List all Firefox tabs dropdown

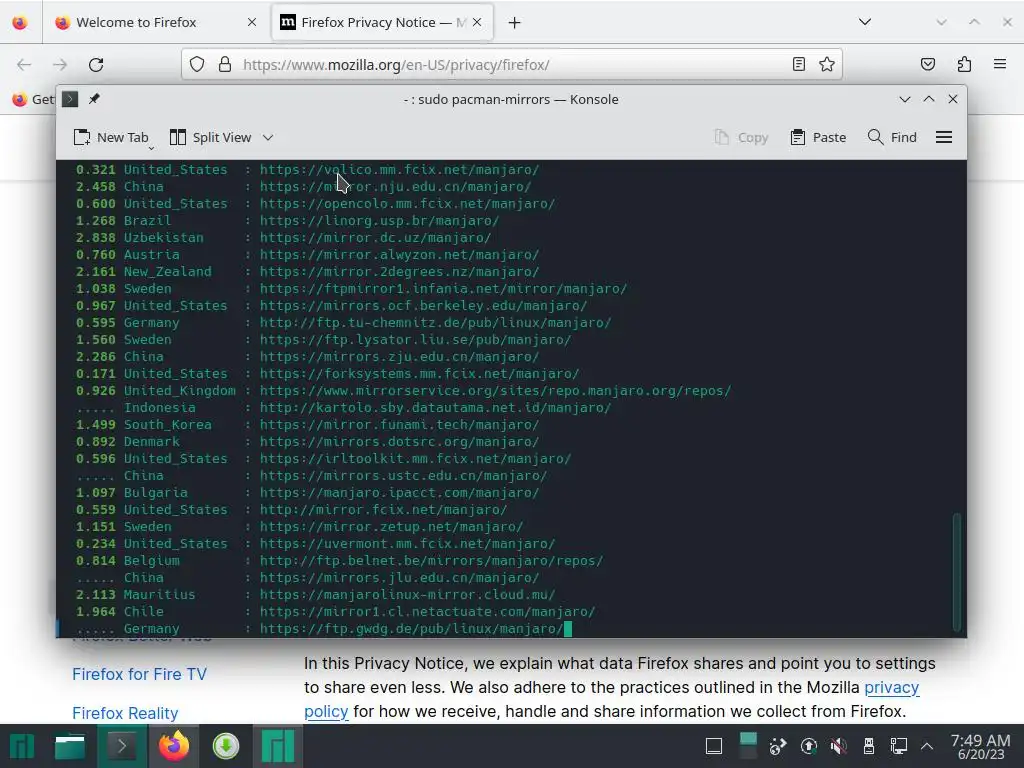pyautogui.click(x=865, y=22)
